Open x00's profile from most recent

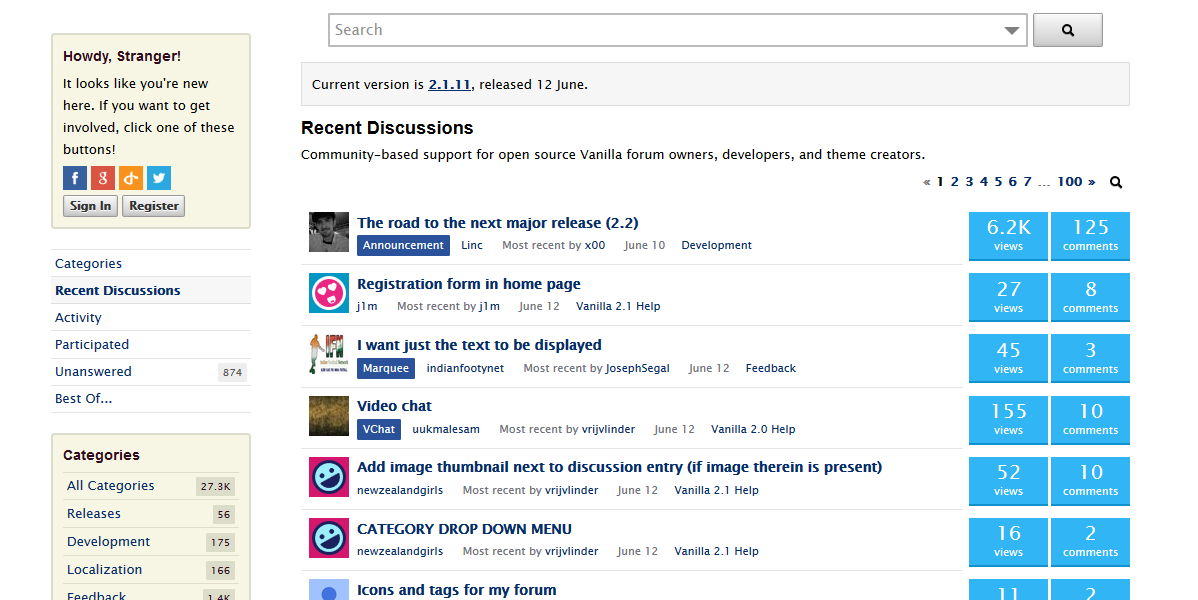(x=594, y=245)
